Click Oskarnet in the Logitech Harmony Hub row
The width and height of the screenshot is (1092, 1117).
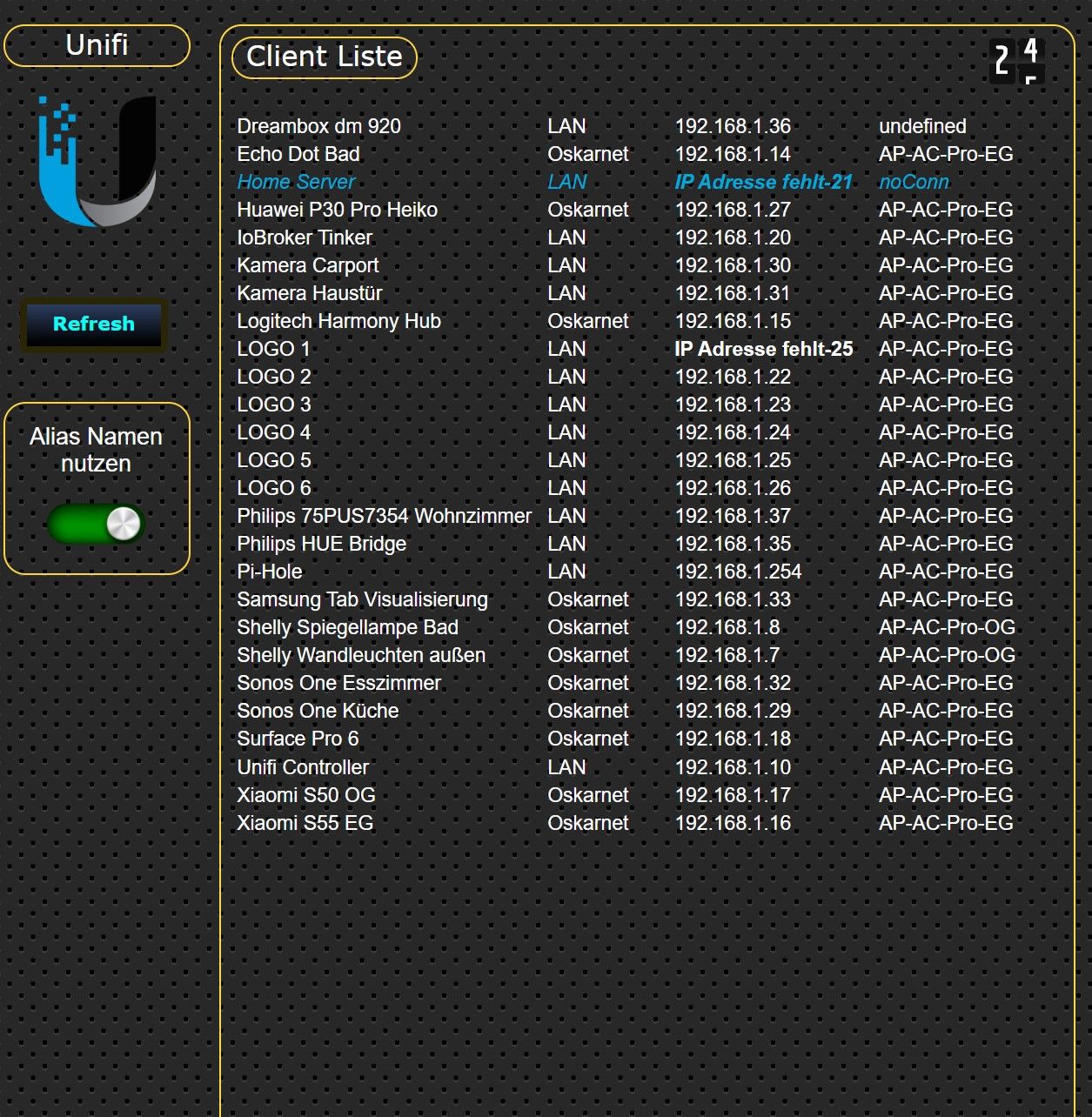(588, 321)
